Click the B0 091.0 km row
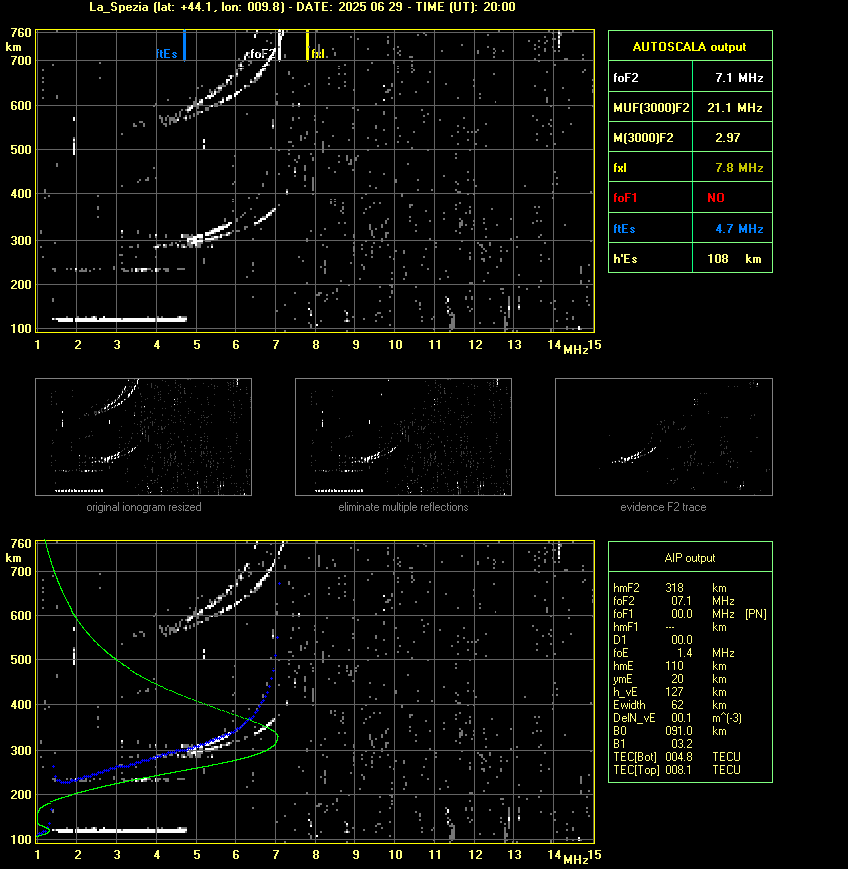Image resolution: width=848 pixels, height=869 pixels. pos(670,731)
